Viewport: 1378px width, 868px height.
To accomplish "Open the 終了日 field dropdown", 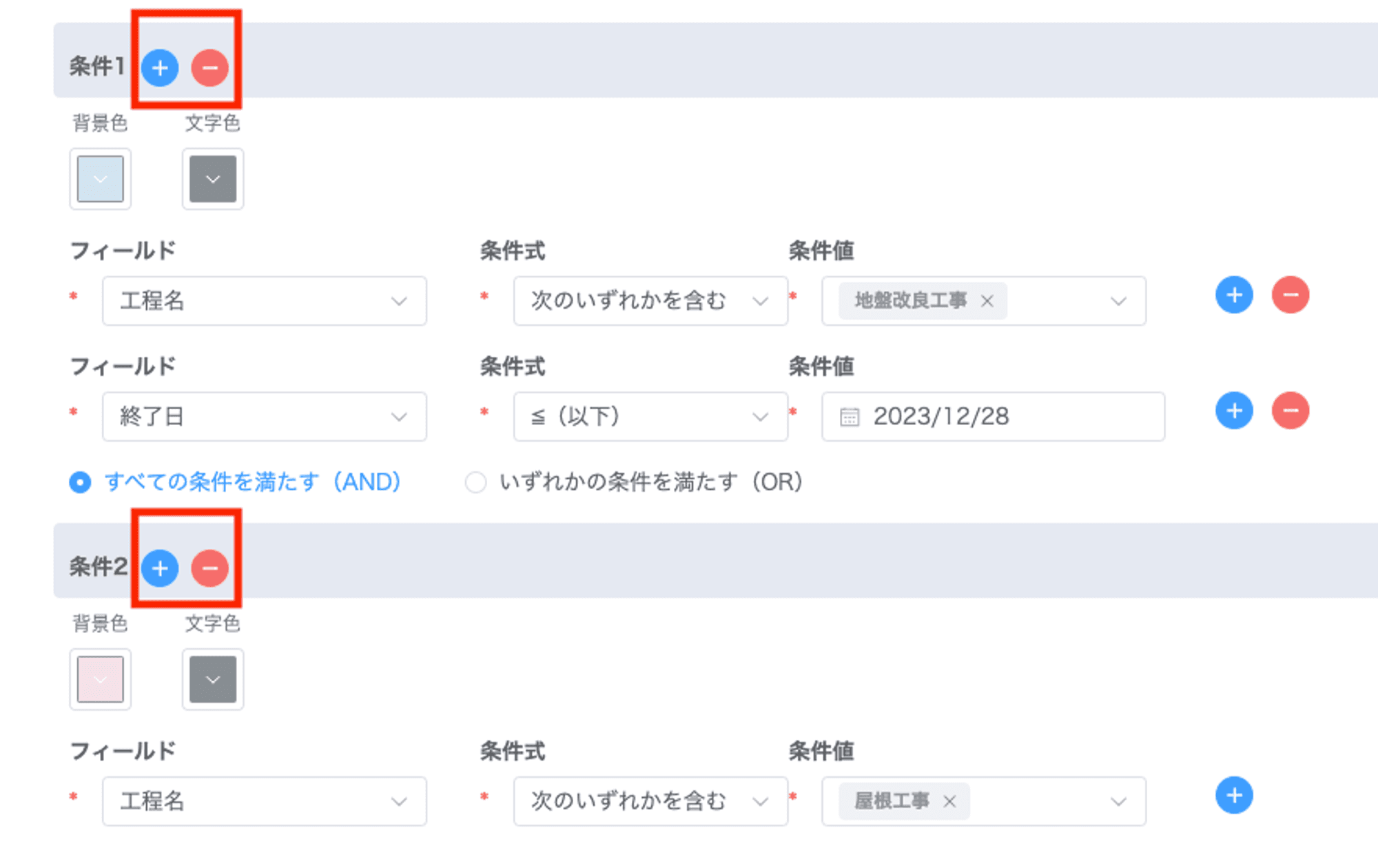I will pos(265,417).
